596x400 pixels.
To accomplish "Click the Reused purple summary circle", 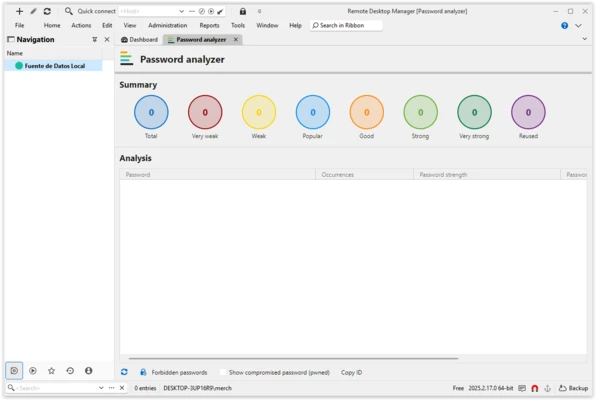I will point(528,112).
